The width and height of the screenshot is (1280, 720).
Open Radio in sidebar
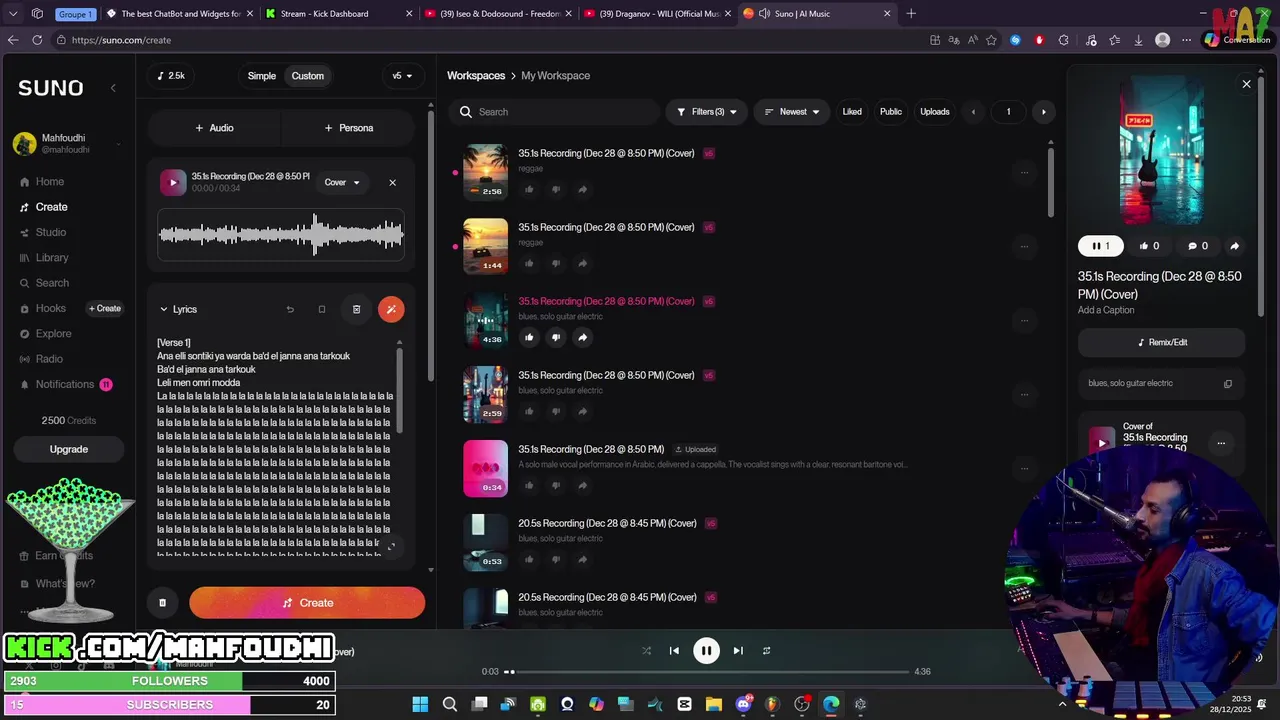pos(49,359)
